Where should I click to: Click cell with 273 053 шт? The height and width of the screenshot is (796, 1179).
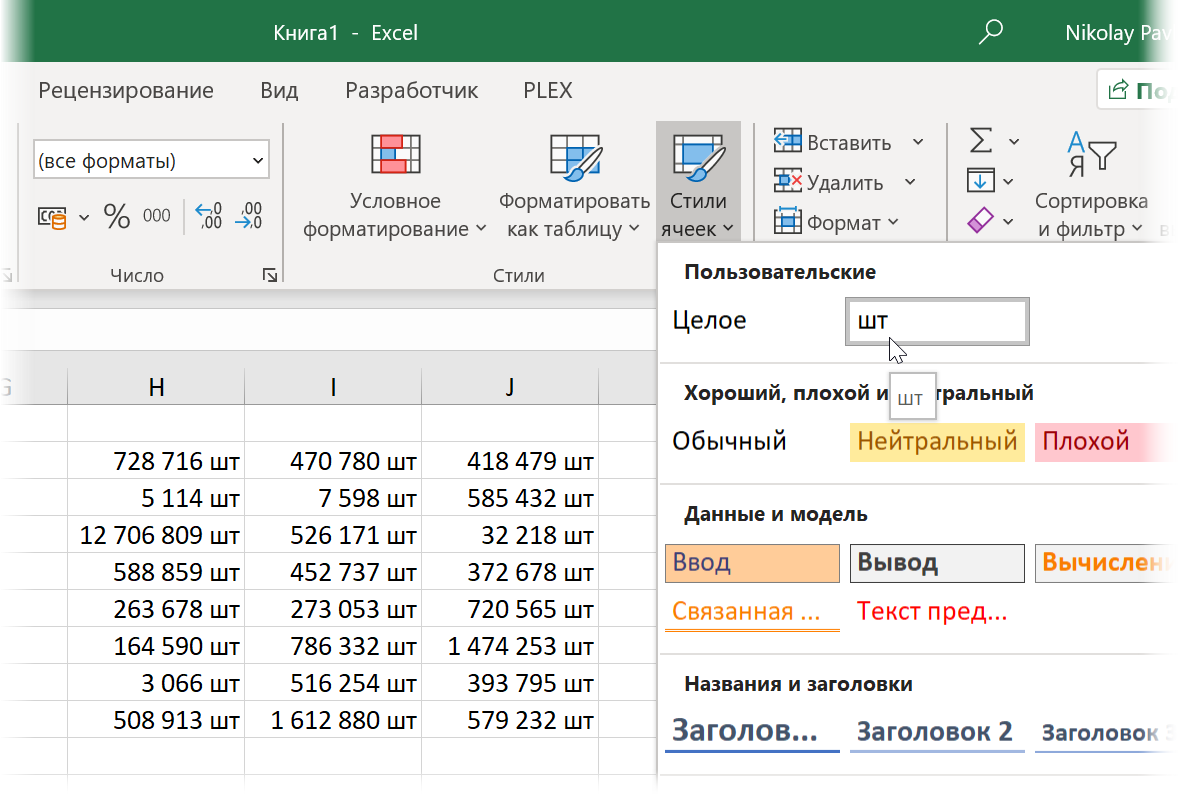332,608
